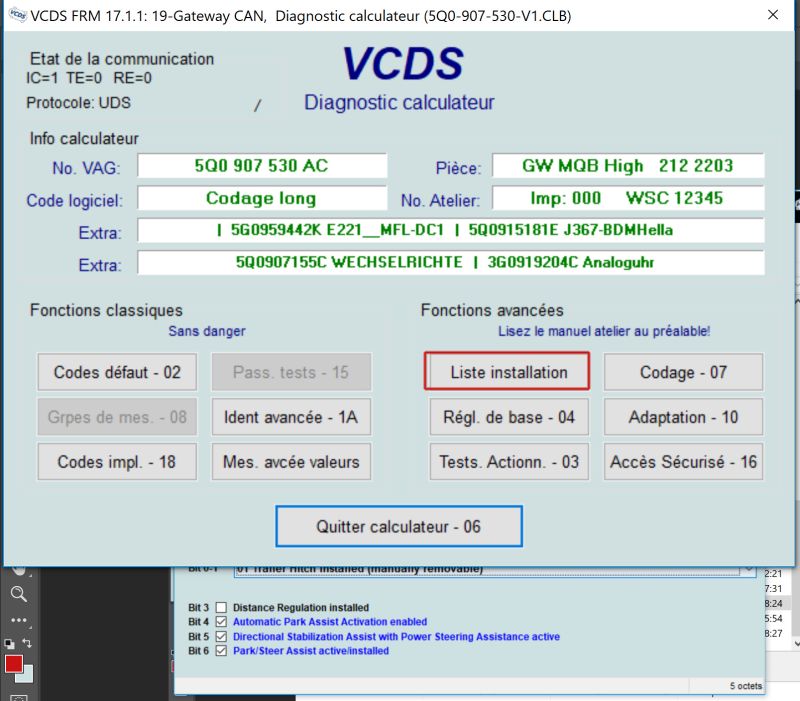Click the Protocole: UDS text
Image resolution: width=800 pixels, height=701 pixels.
79,103
